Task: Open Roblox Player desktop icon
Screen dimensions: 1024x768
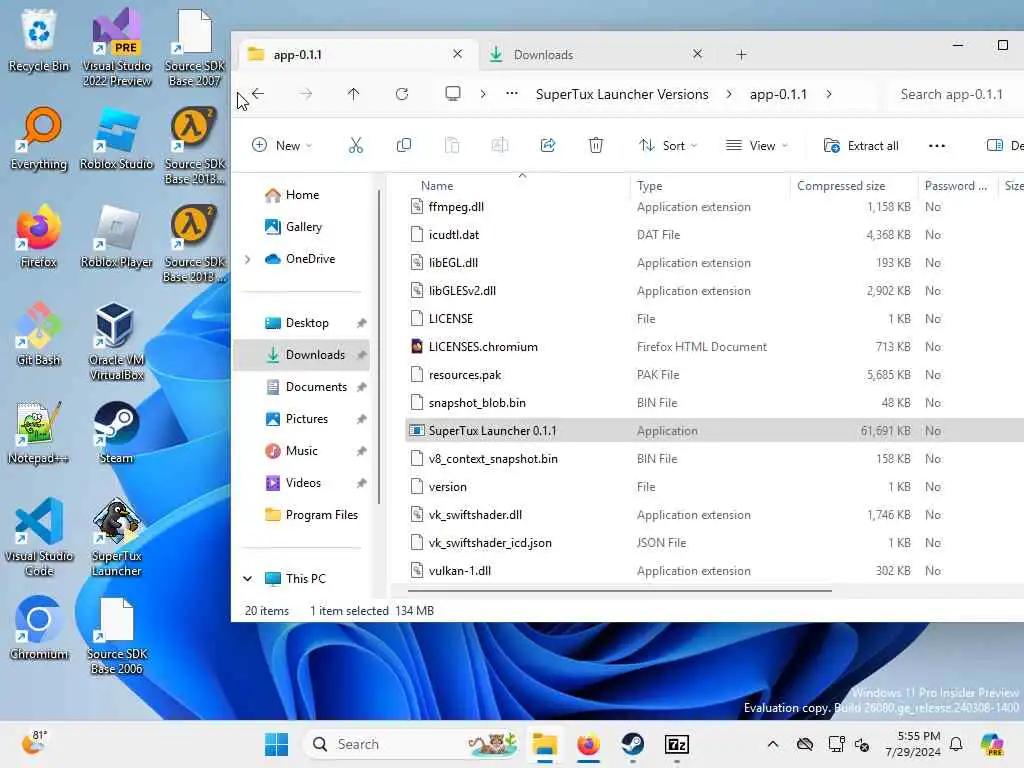Action: pyautogui.click(x=117, y=236)
